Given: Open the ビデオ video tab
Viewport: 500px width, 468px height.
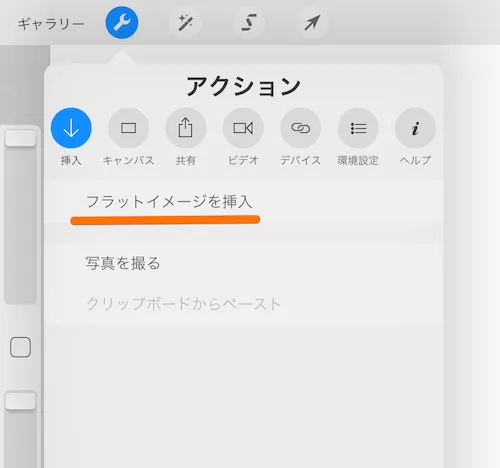Looking at the screenshot, I should tap(243, 137).
